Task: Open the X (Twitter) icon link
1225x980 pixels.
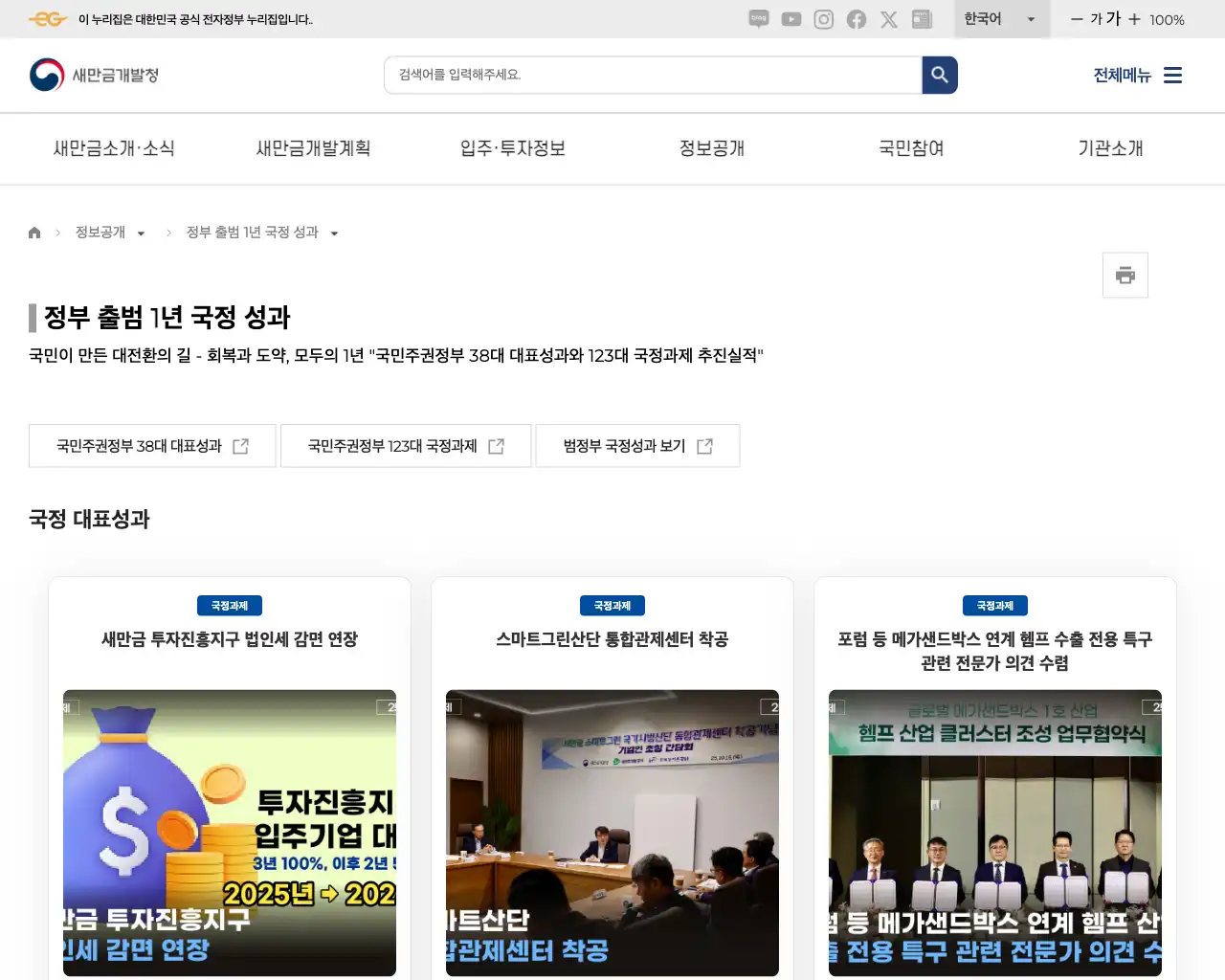Action: pos(889,19)
